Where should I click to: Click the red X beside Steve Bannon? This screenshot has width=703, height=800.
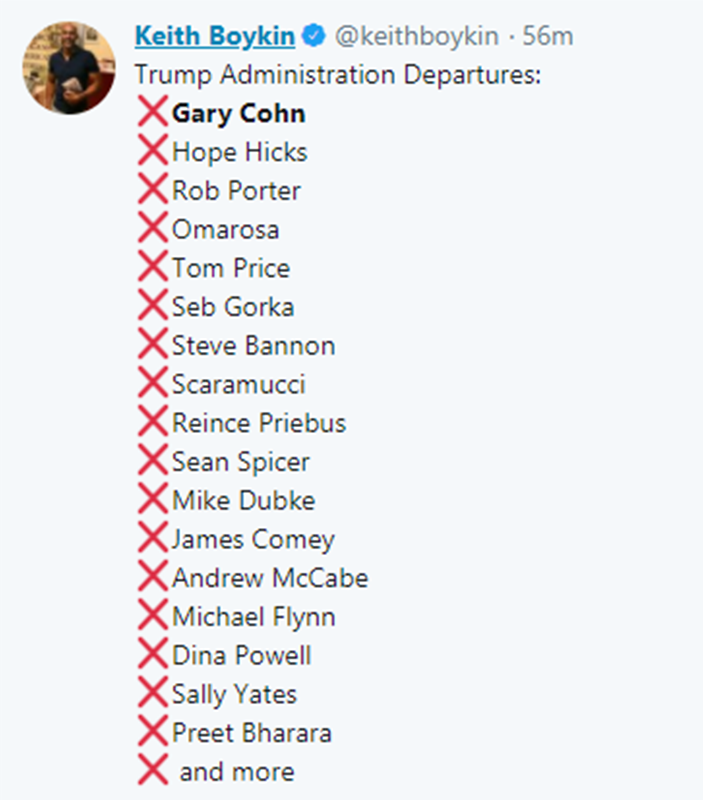coord(152,346)
